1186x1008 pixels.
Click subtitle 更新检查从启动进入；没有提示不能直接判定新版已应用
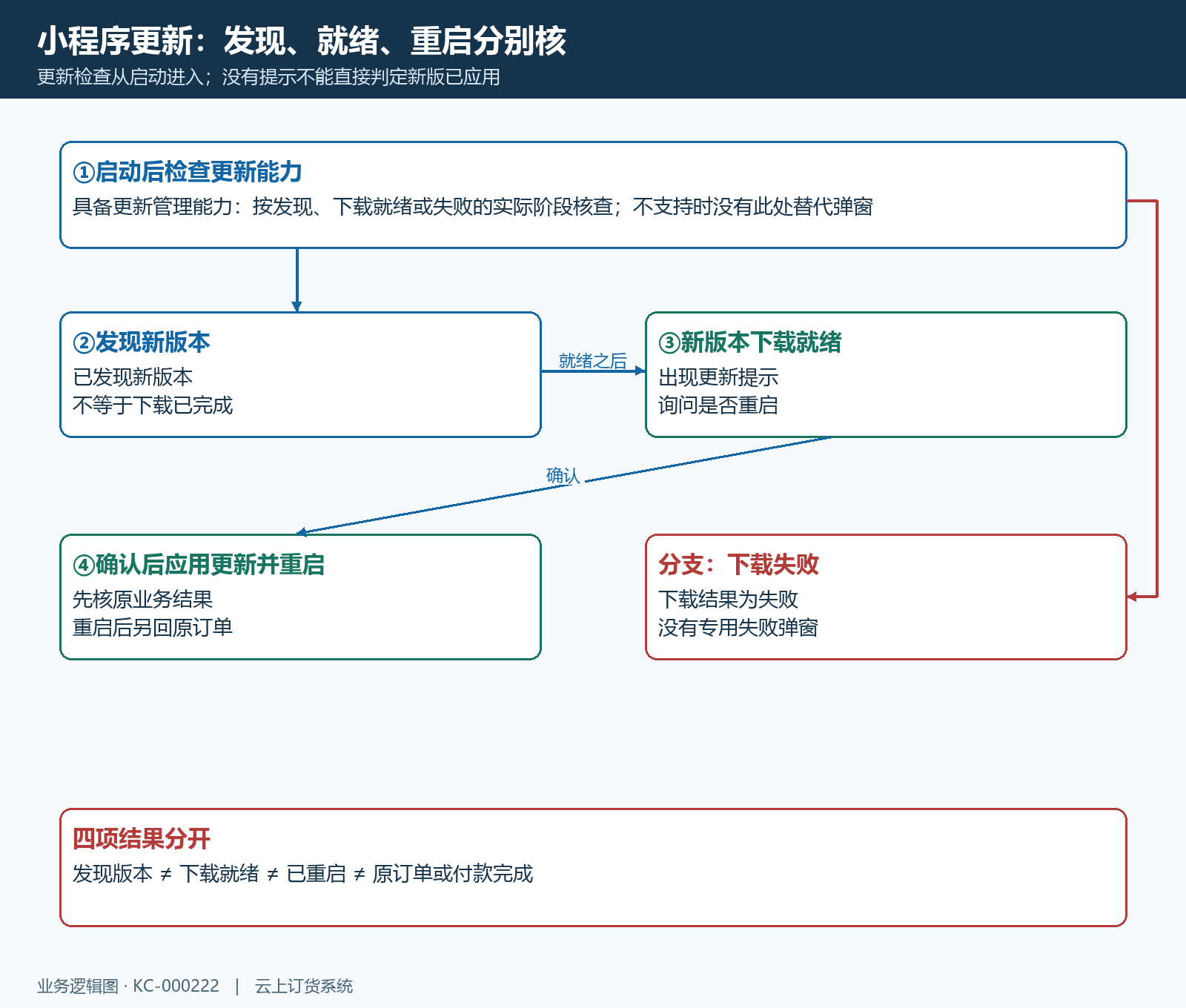[x=268, y=77]
